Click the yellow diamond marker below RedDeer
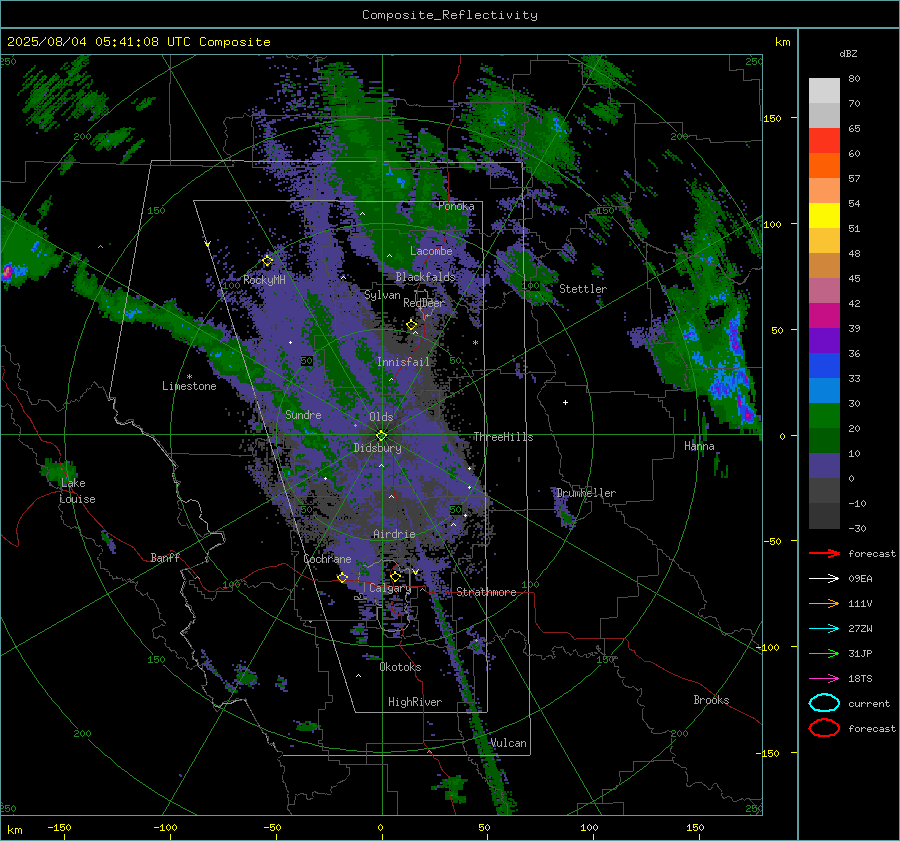The height and width of the screenshot is (841, 900). [x=412, y=325]
